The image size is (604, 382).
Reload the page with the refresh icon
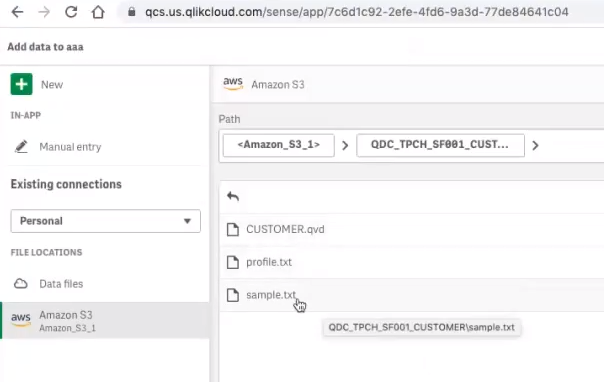pos(71,12)
